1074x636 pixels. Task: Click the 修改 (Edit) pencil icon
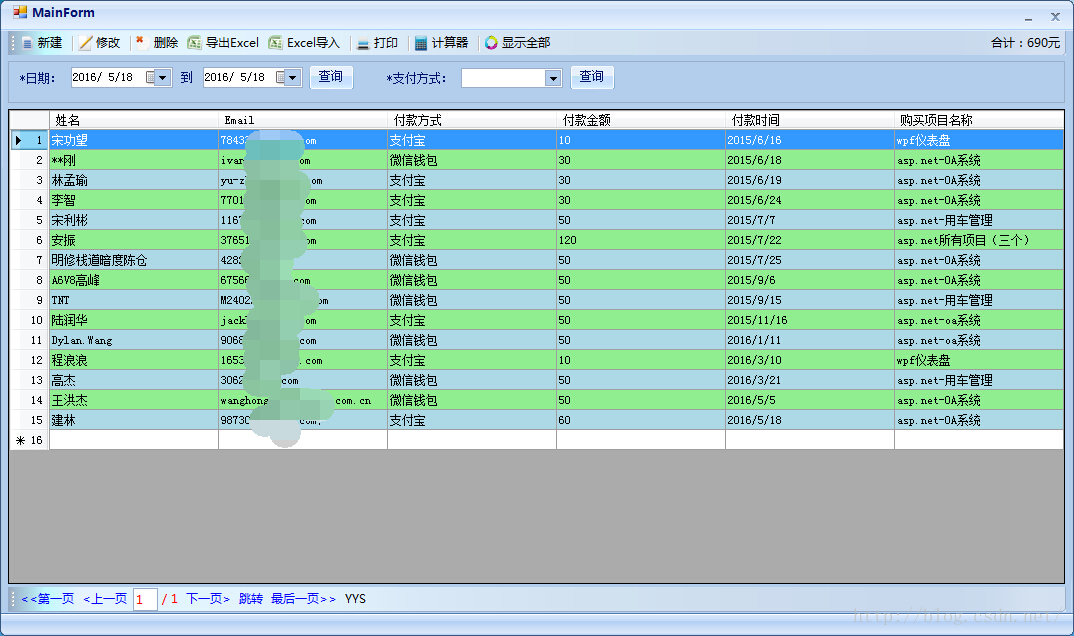[x=85, y=43]
